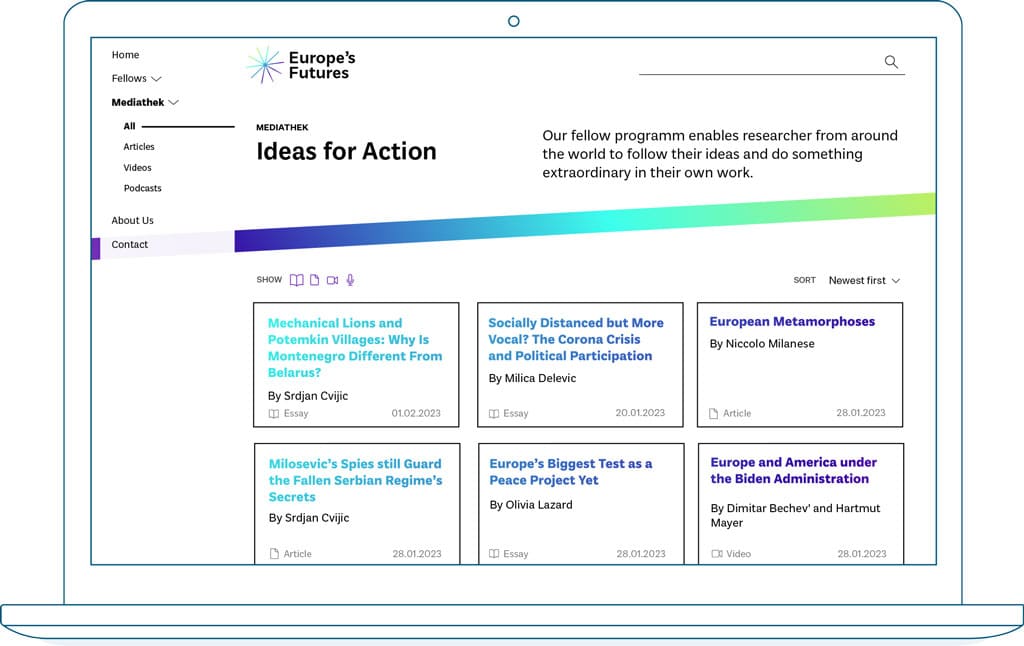1024x646 pixels.
Task: Go to the About Us section
Action: click(132, 220)
